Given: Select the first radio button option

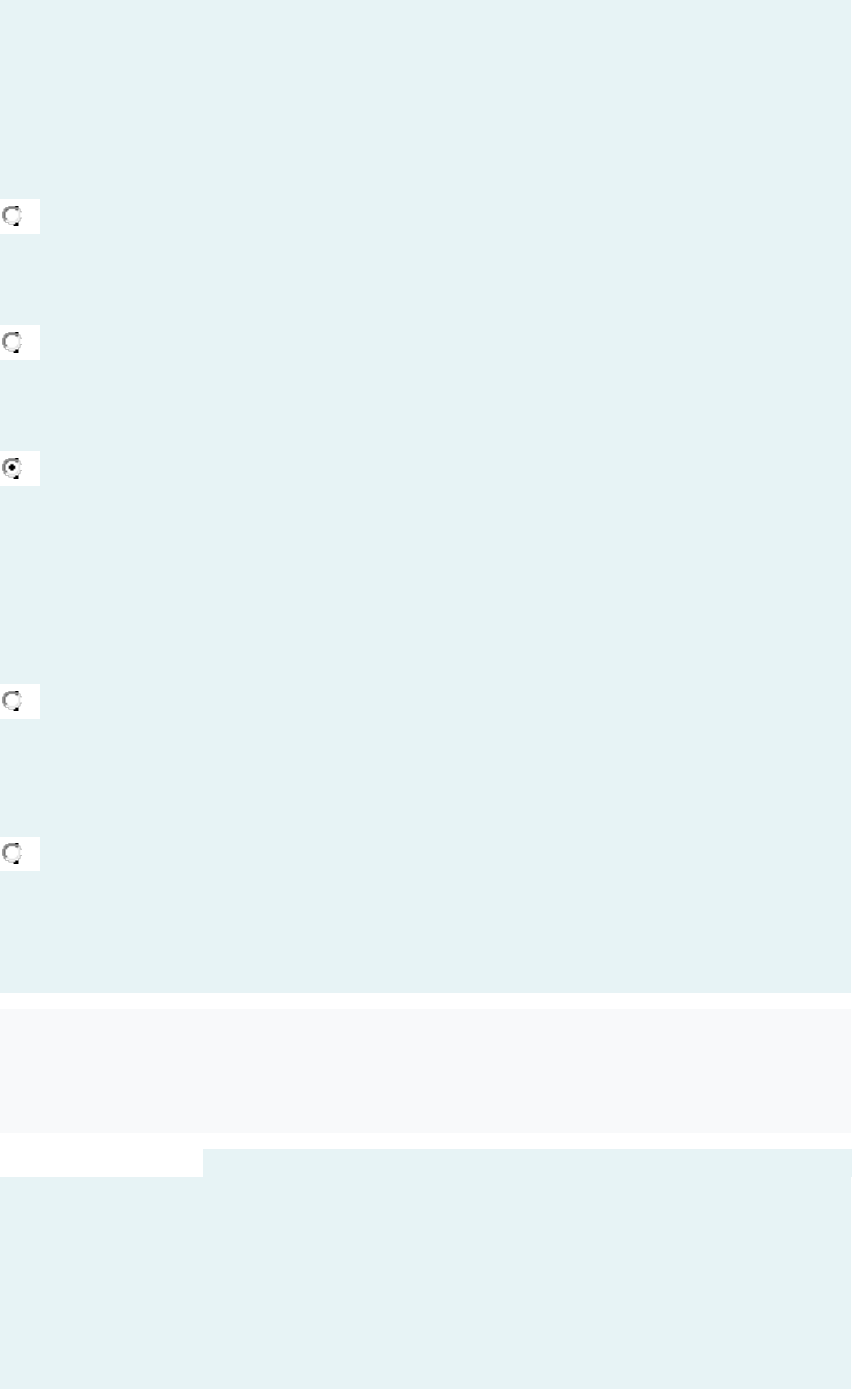Looking at the screenshot, I should pyautogui.click(x=12, y=215).
